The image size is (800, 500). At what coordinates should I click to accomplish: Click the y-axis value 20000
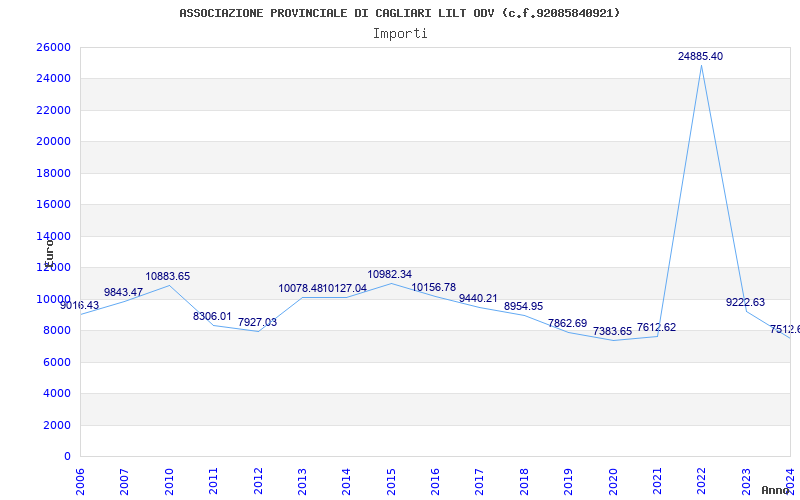pyautogui.click(x=53, y=141)
